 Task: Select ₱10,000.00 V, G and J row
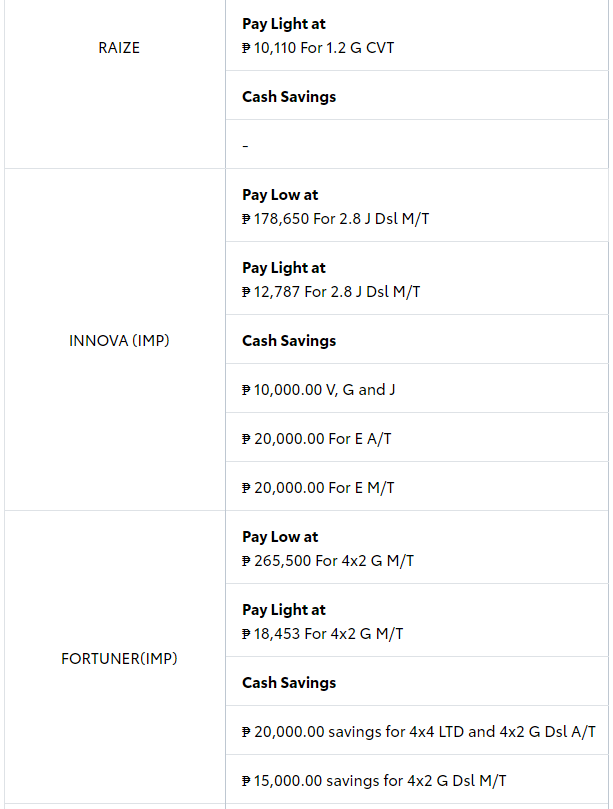(x=417, y=389)
